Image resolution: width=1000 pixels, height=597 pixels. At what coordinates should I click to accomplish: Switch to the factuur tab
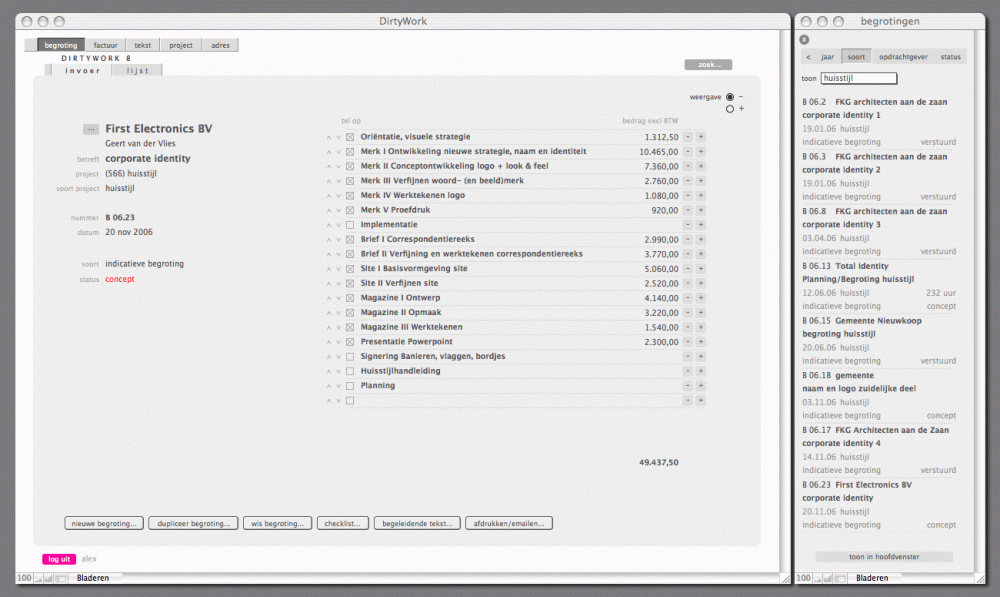tap(105, 45)
